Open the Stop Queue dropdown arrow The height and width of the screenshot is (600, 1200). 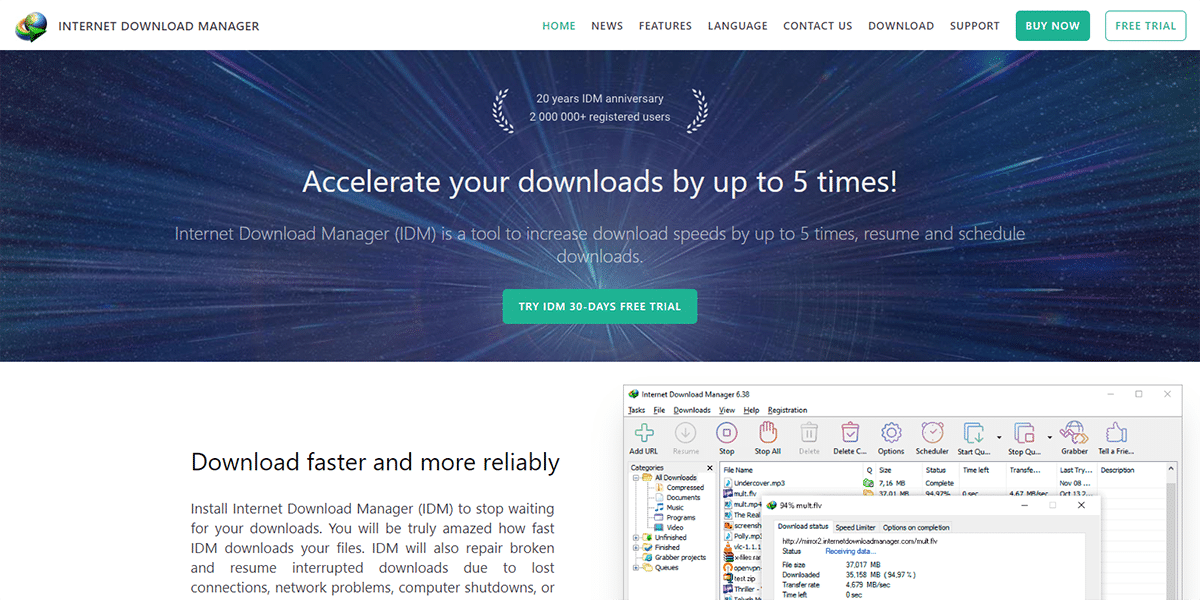1049,437
